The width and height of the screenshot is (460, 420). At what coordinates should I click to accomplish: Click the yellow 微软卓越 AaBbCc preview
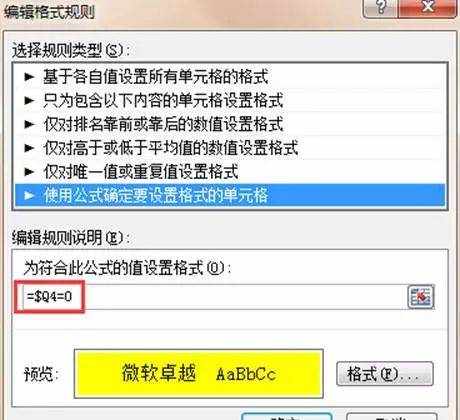(x=199, y=373)
